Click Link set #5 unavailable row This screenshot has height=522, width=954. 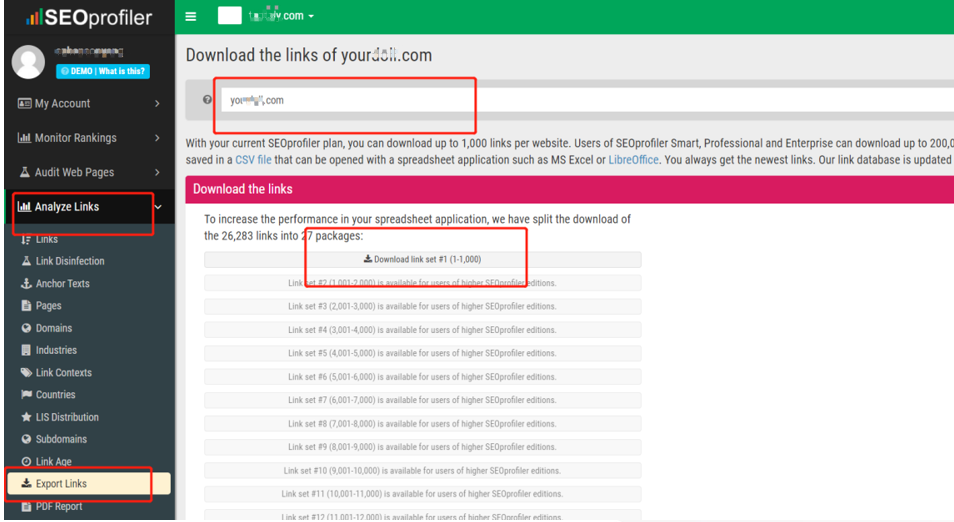coord(423,353)
